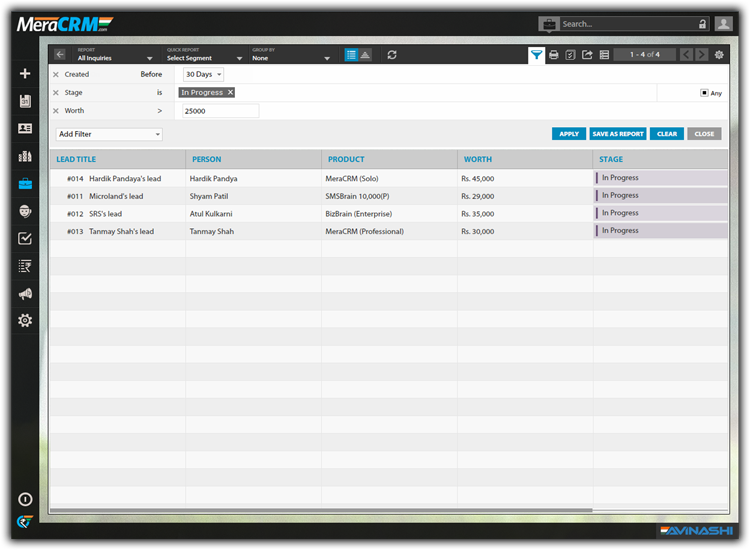Click the Apply button

[x=569, y=134]
